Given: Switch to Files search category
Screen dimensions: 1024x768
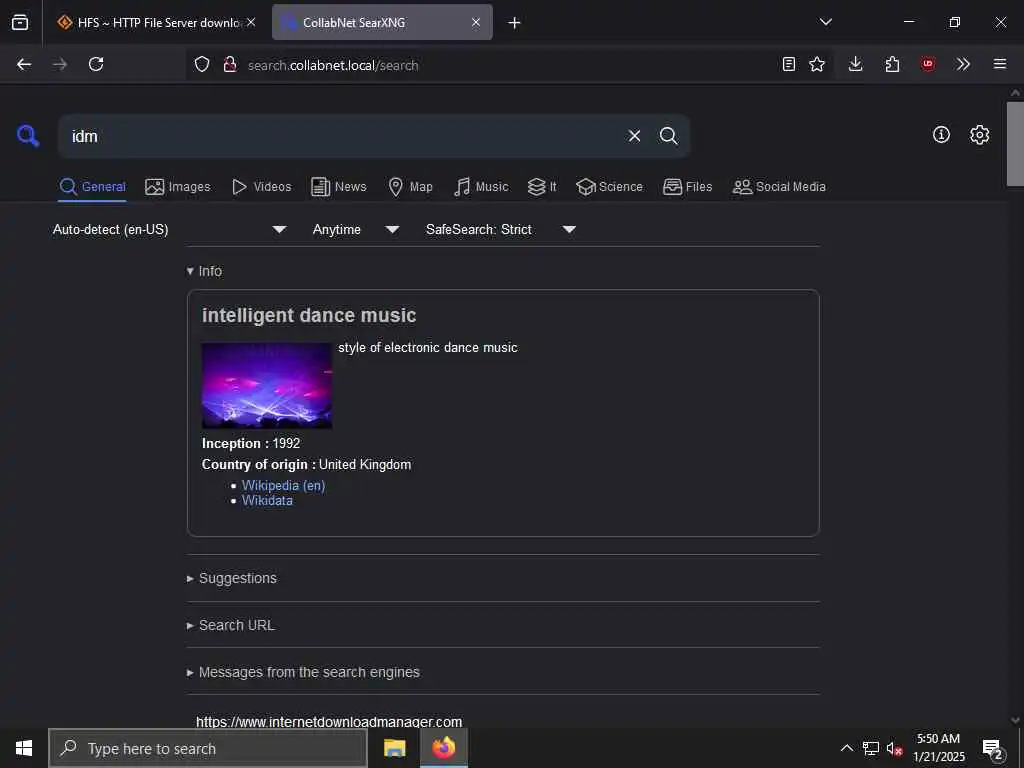Looking at the screenshot, I should coord(688,187).
